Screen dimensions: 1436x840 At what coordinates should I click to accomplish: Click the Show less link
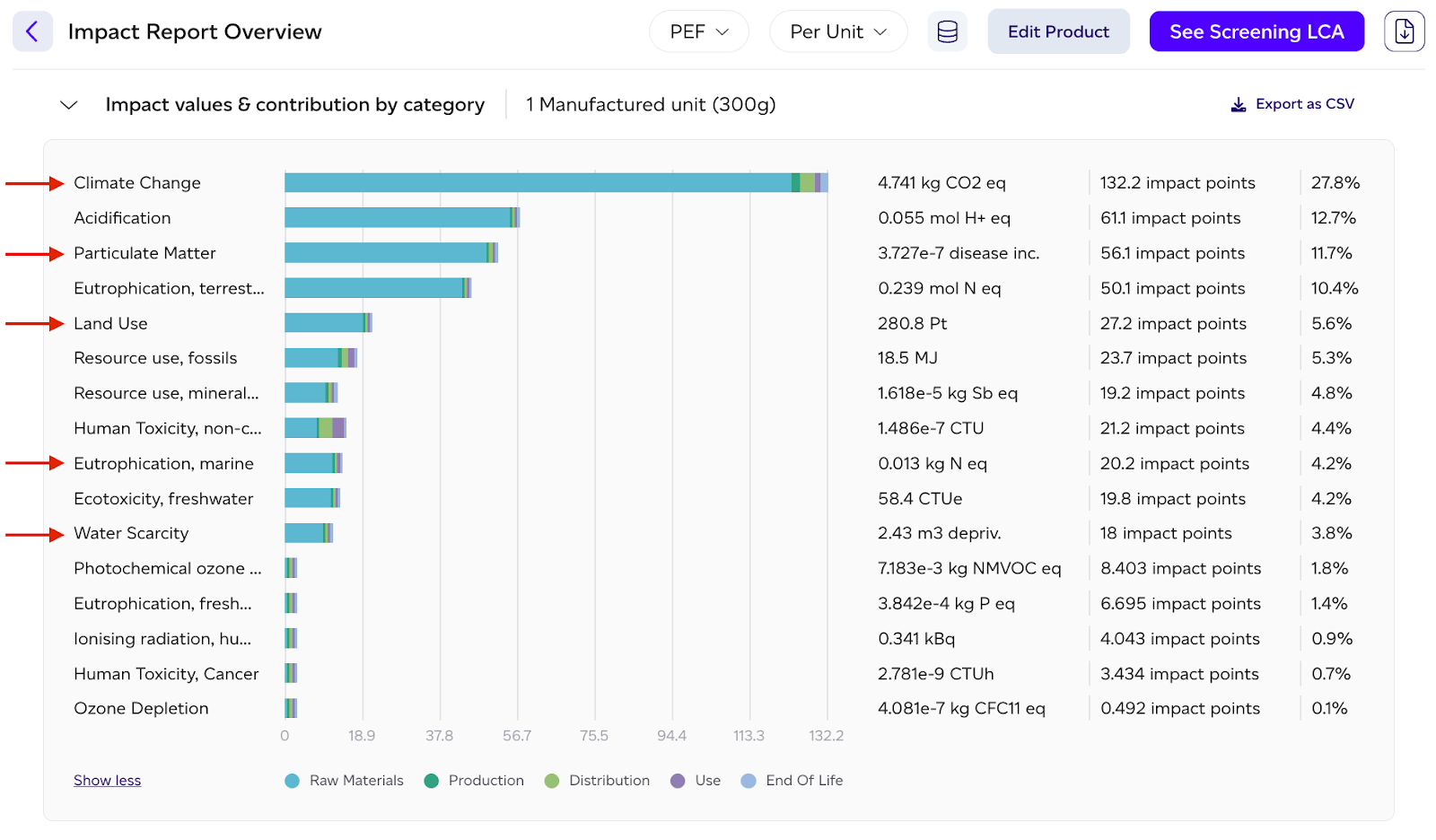(x=107, y=781)
